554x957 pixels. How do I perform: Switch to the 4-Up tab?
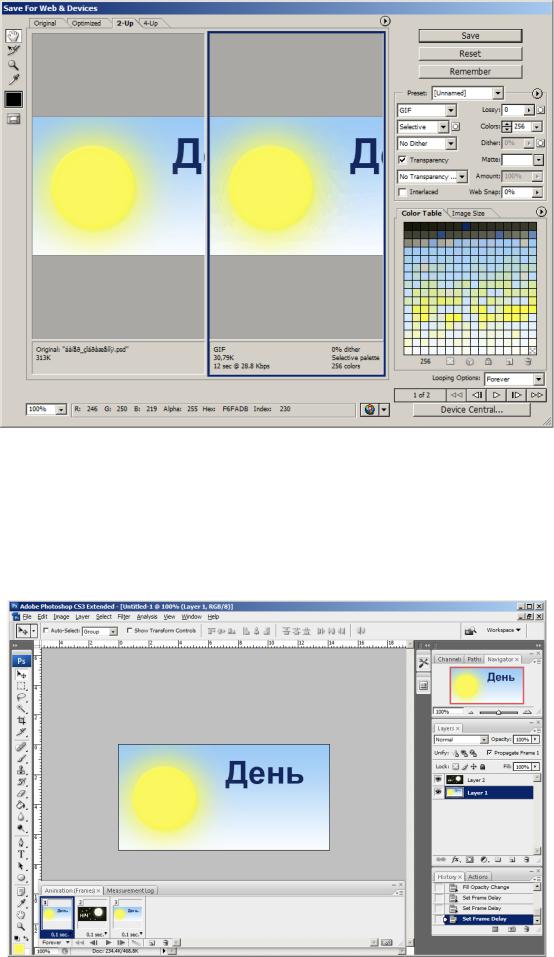(x=150, y=23)
